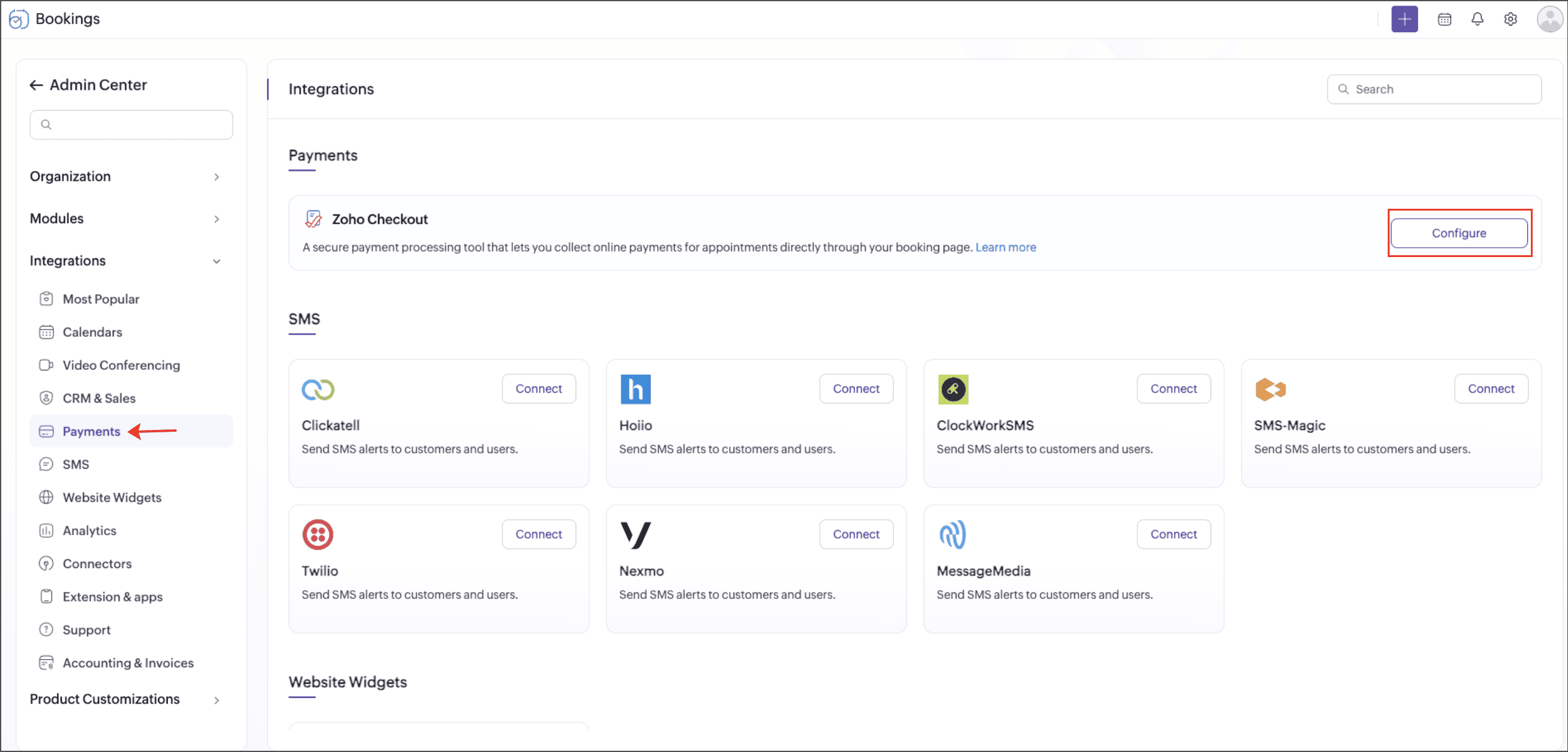Select Video Conferencing in sidebar

121,365
